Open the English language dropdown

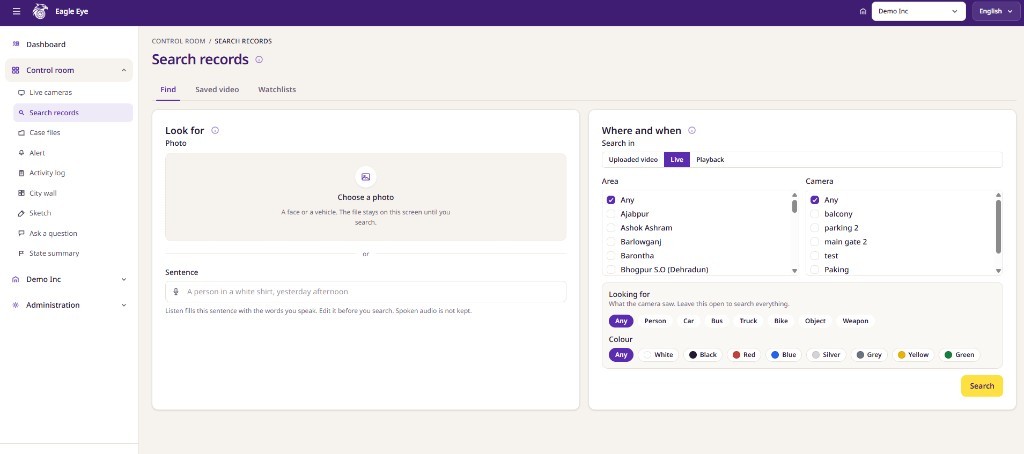click(x=995, y=11)
